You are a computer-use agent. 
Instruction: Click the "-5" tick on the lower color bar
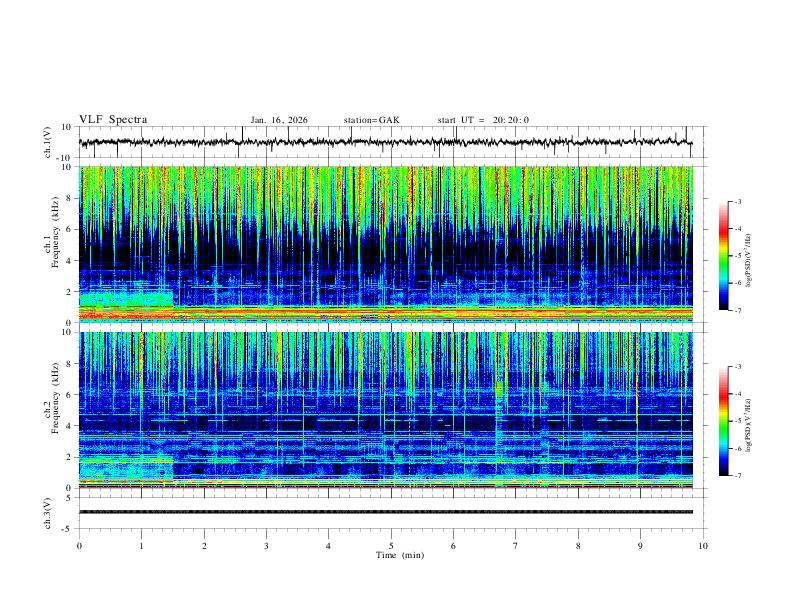coord(737,421)
